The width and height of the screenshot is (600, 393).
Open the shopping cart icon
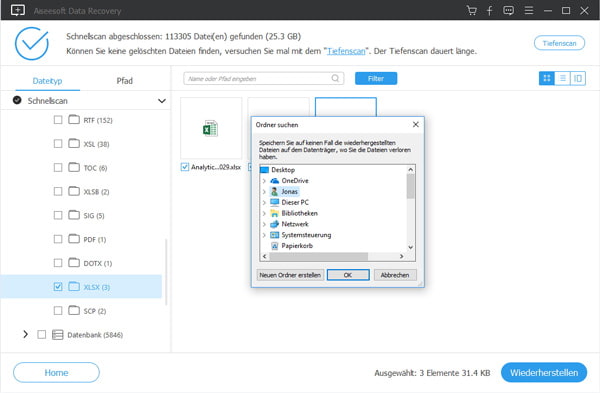coord(471,10)
